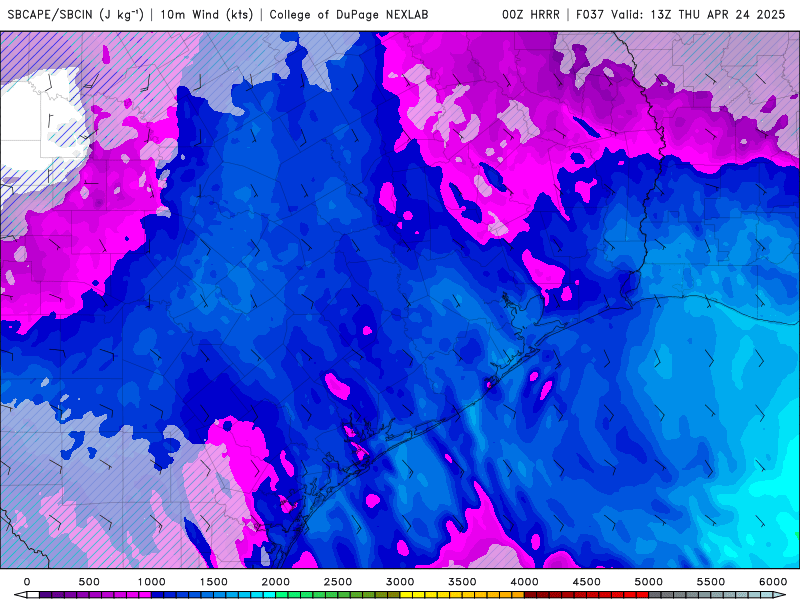Image resolution: width=800 pixels, height=600 pixels.
Task: Click the 2000 label on the color scale
Action: pyautogui.click(x=276, y=582)
